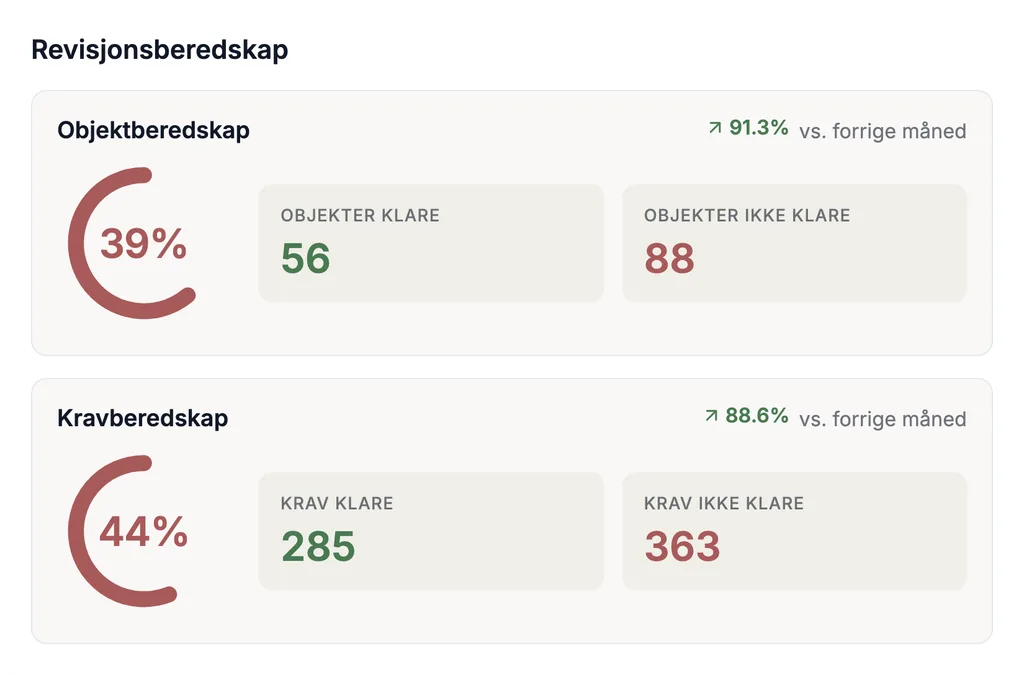Image resolution: width=1024 pixels, height=675 pixels.
Task: Open the Objekter klare card
Action: point(431,243)
